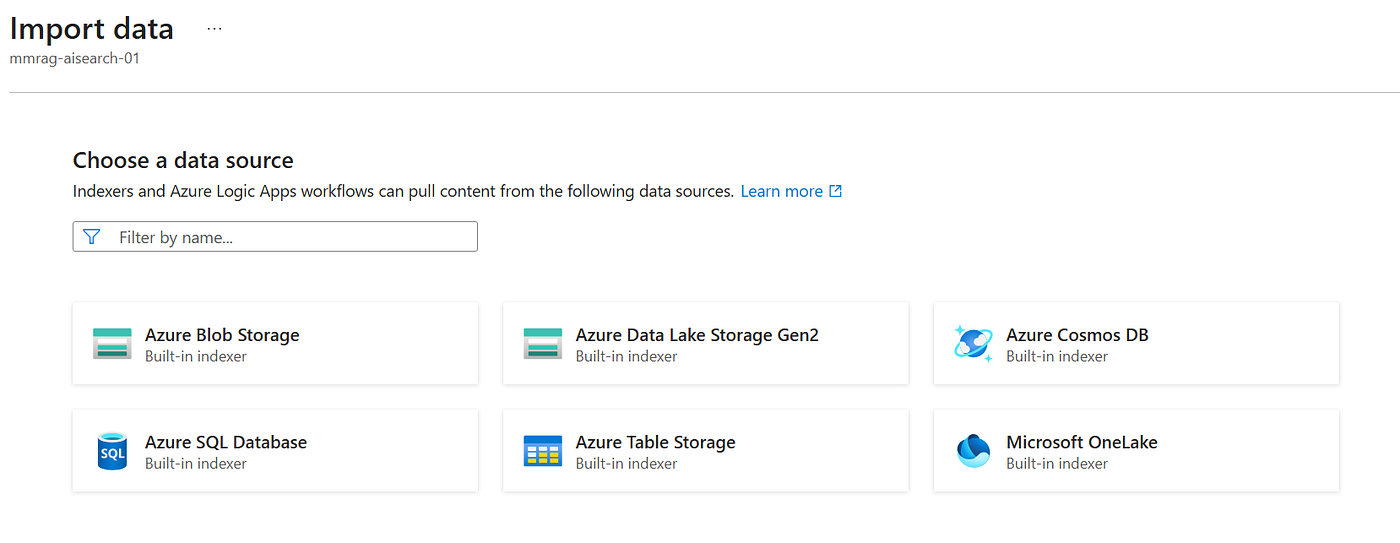Choose the Azure Table Storage title

tap(656, 442)
